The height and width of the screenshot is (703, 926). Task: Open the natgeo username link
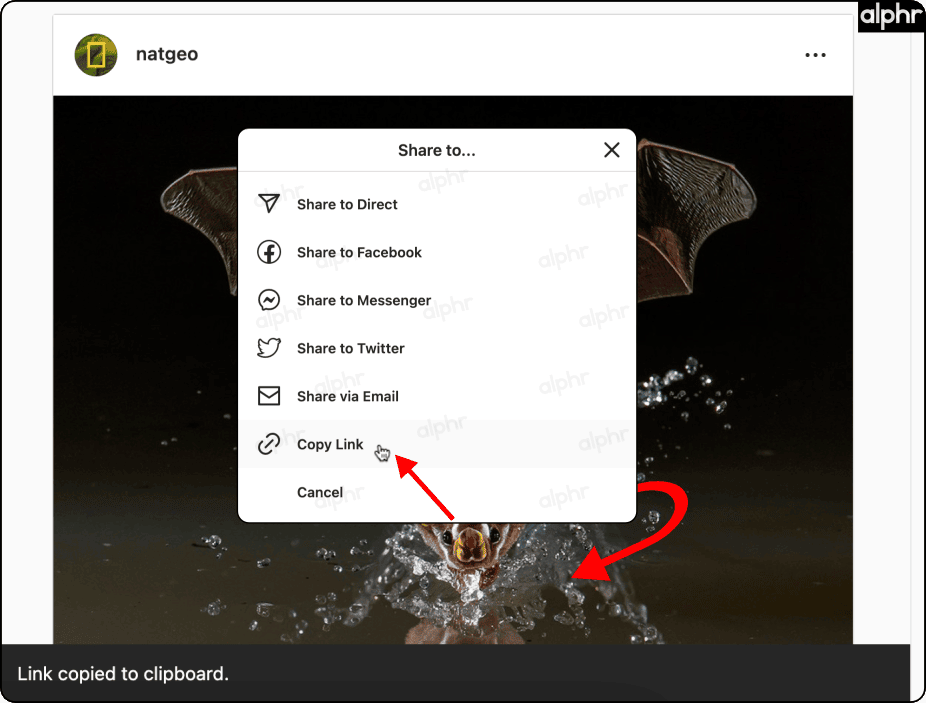point(167,55)
